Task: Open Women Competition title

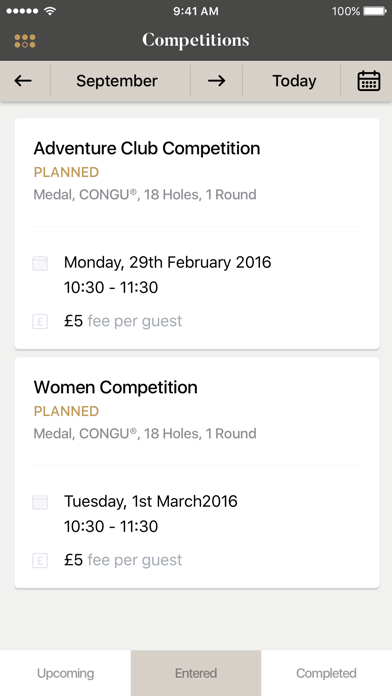Action: click(x=115, y=388)
